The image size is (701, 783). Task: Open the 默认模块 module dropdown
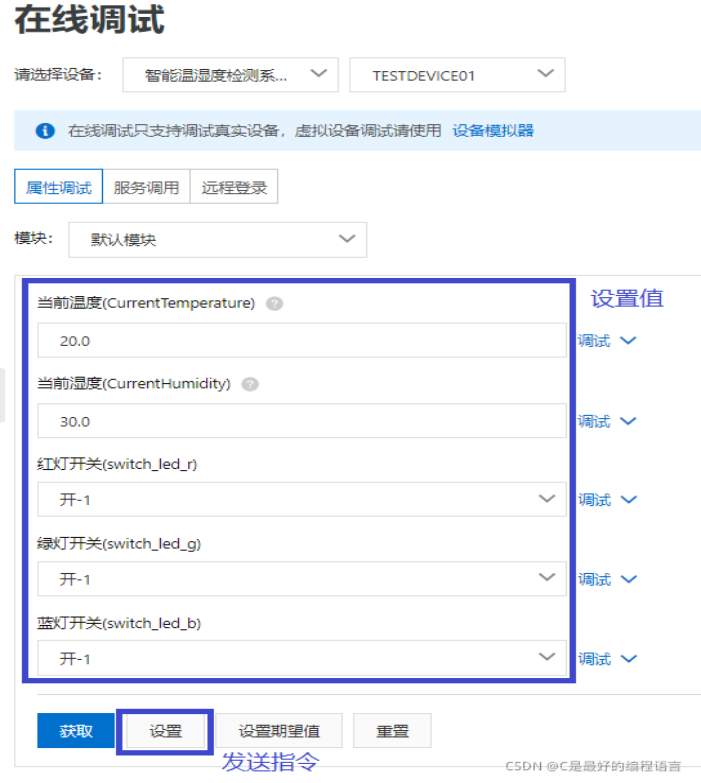[217, 240]
